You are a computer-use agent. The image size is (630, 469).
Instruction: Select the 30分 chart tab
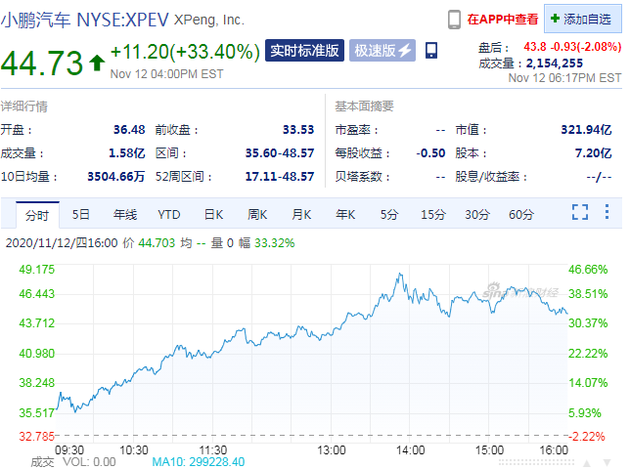coord(477,215)
